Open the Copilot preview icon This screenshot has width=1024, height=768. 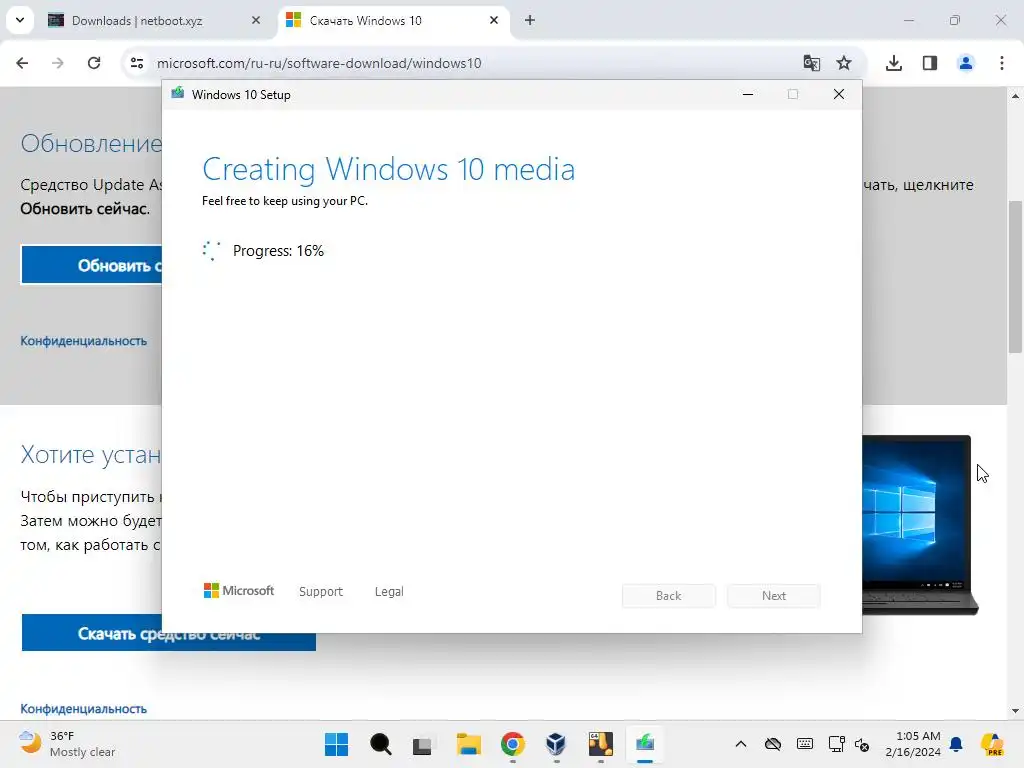pyautogui.click(x=992, y=744)
